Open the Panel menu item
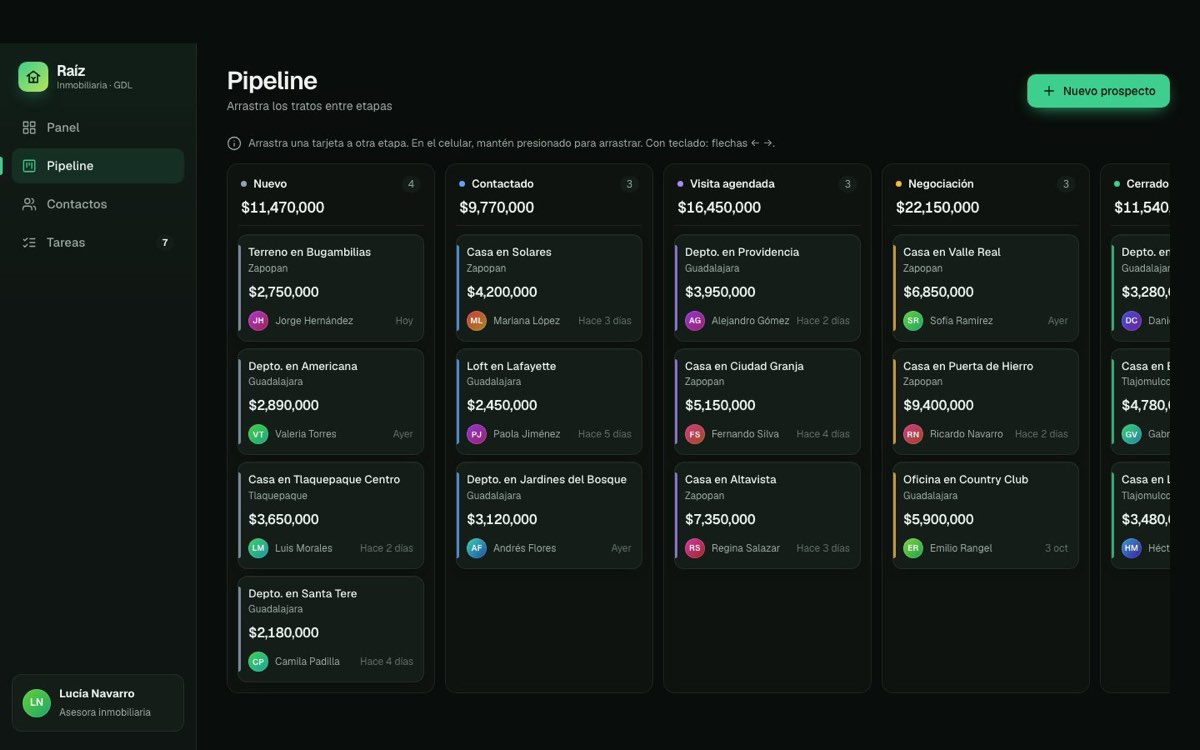1200x750 pixels. [x=98, y=128]
